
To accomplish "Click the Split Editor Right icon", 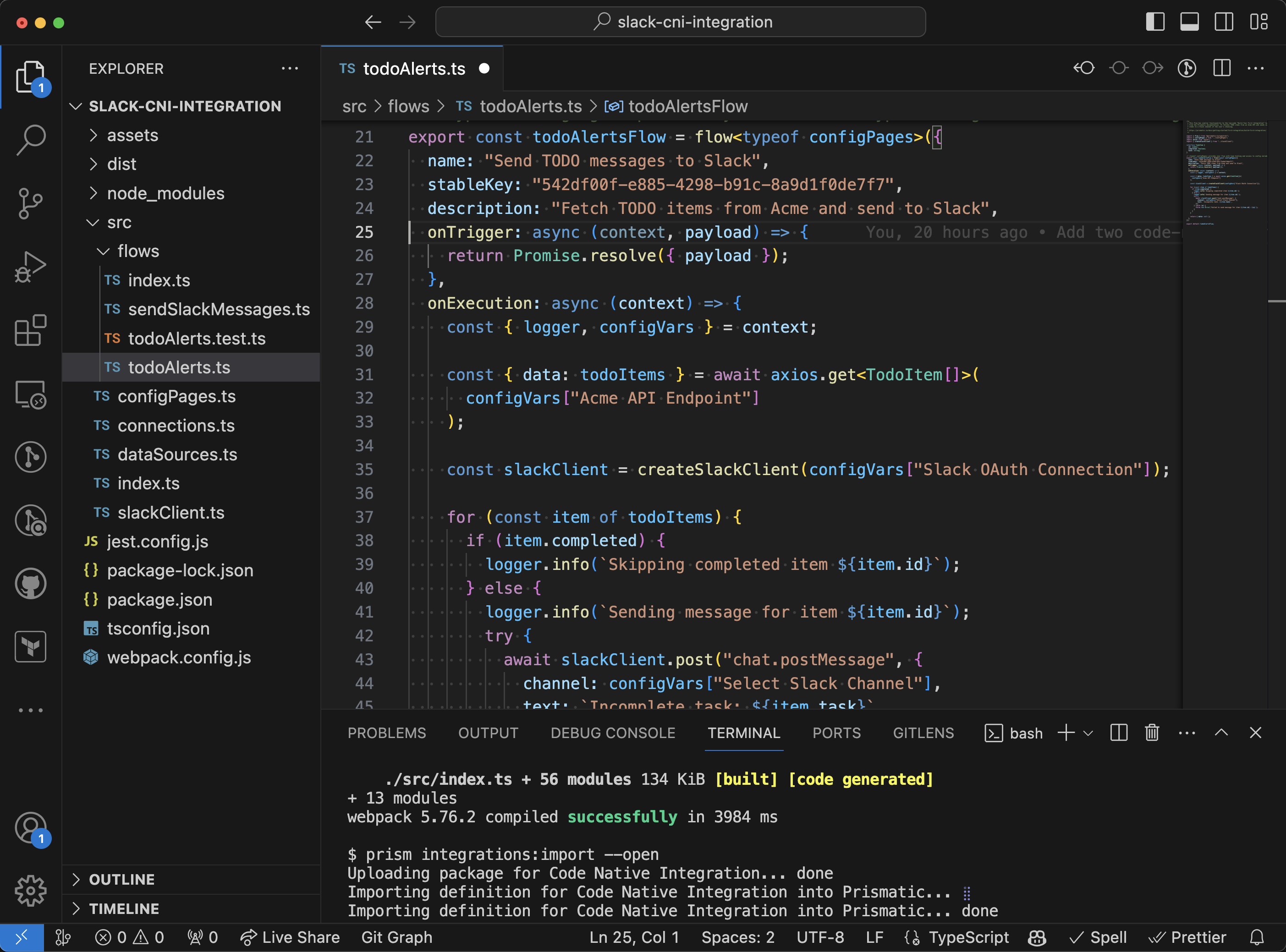I will 1221,69.
